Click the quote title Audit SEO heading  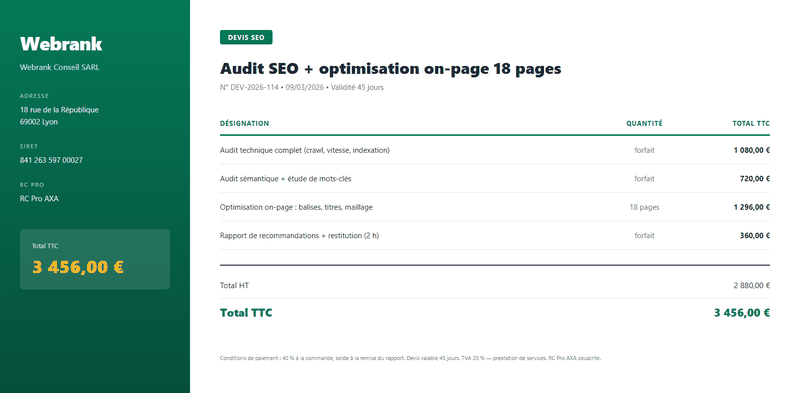pyautogui.click(x=390, y=68)
